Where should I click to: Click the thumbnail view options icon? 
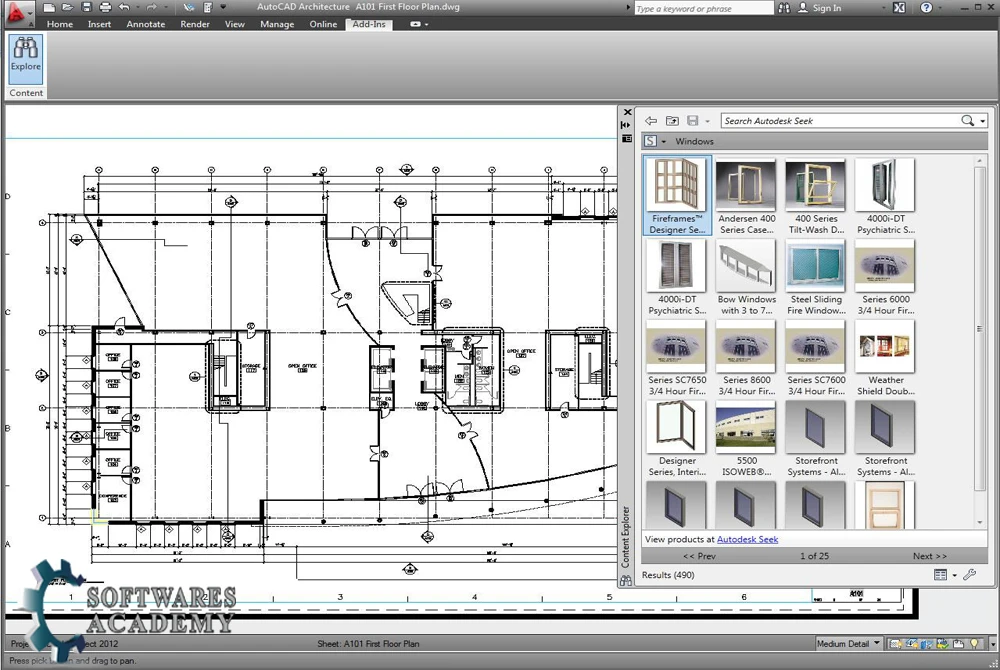(x=940, y=575)
